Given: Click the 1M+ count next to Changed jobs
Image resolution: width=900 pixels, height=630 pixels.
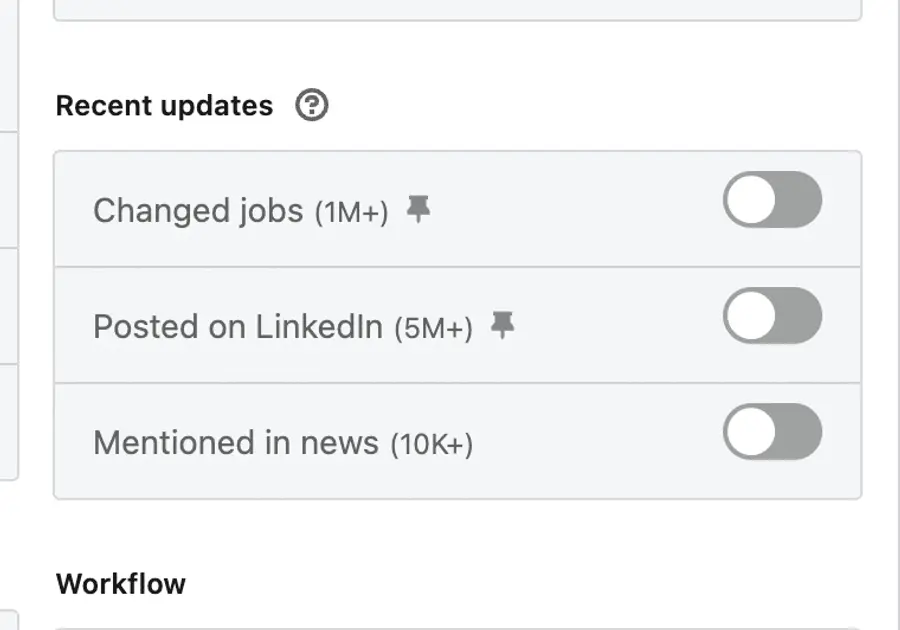Looking at the screenshot, I should [352, 213].
